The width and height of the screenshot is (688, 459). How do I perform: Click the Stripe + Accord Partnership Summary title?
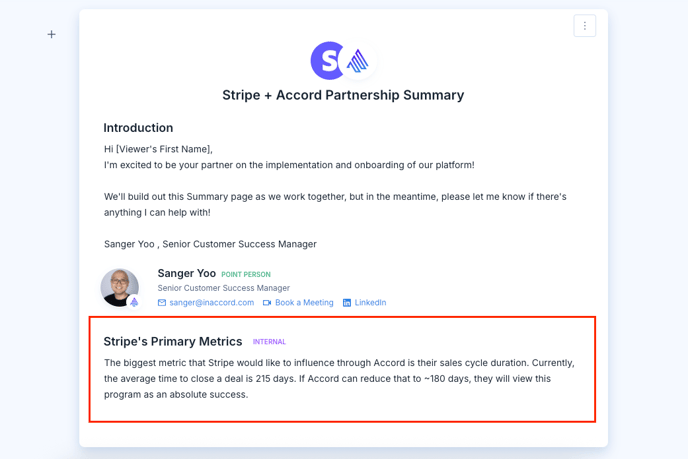(343, 95)
